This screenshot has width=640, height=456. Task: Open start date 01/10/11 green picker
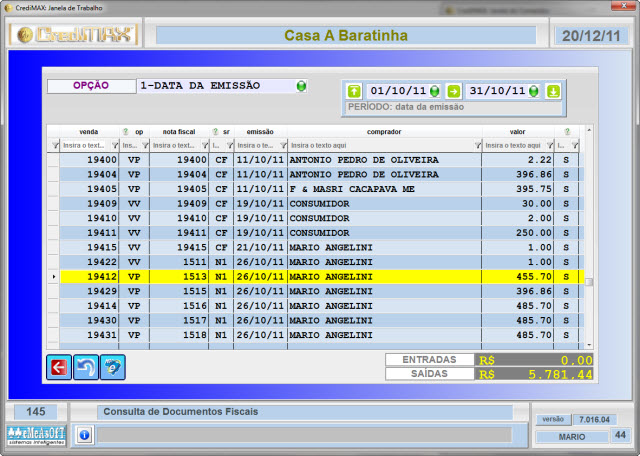tap(435, 91)
